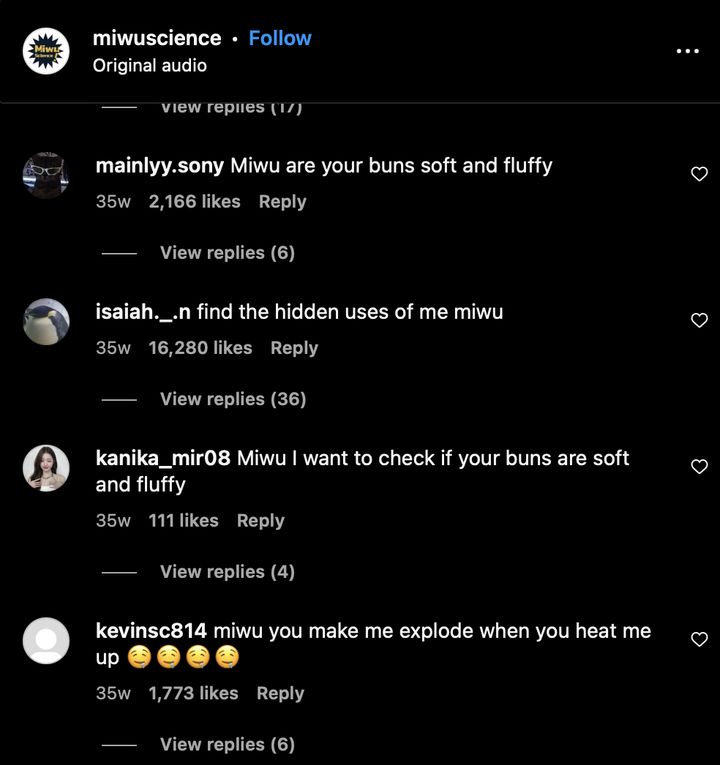This screenshot has width=720, height=765.
Task: Expand View replies (36) thread
Action: pyautogui.click(x=232, y=399)
